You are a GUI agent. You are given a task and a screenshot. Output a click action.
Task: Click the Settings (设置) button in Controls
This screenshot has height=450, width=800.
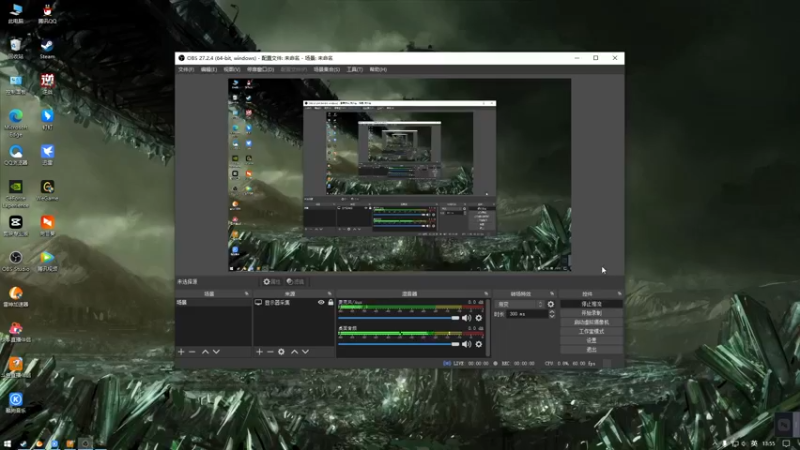pos(591,340)
